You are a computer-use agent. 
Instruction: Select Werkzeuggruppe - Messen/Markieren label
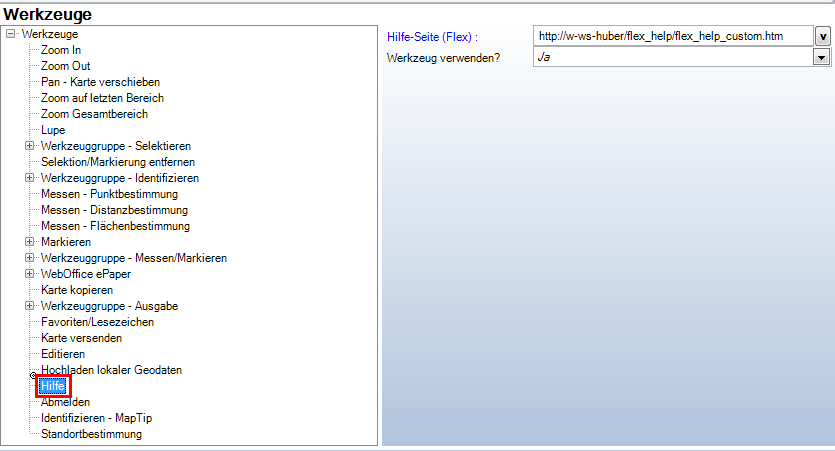134,258
